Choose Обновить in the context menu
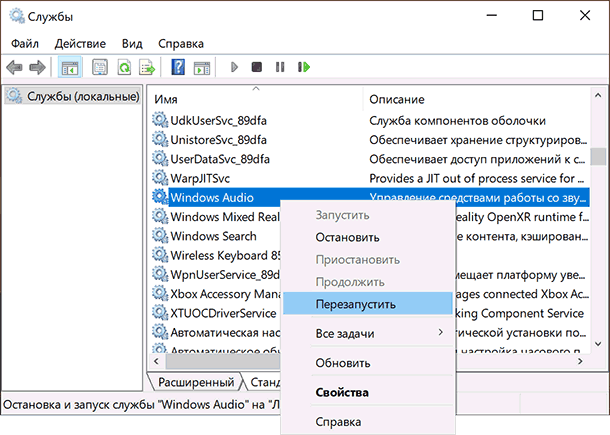This screenshot has width=610, height=435. tap(367, 363)
